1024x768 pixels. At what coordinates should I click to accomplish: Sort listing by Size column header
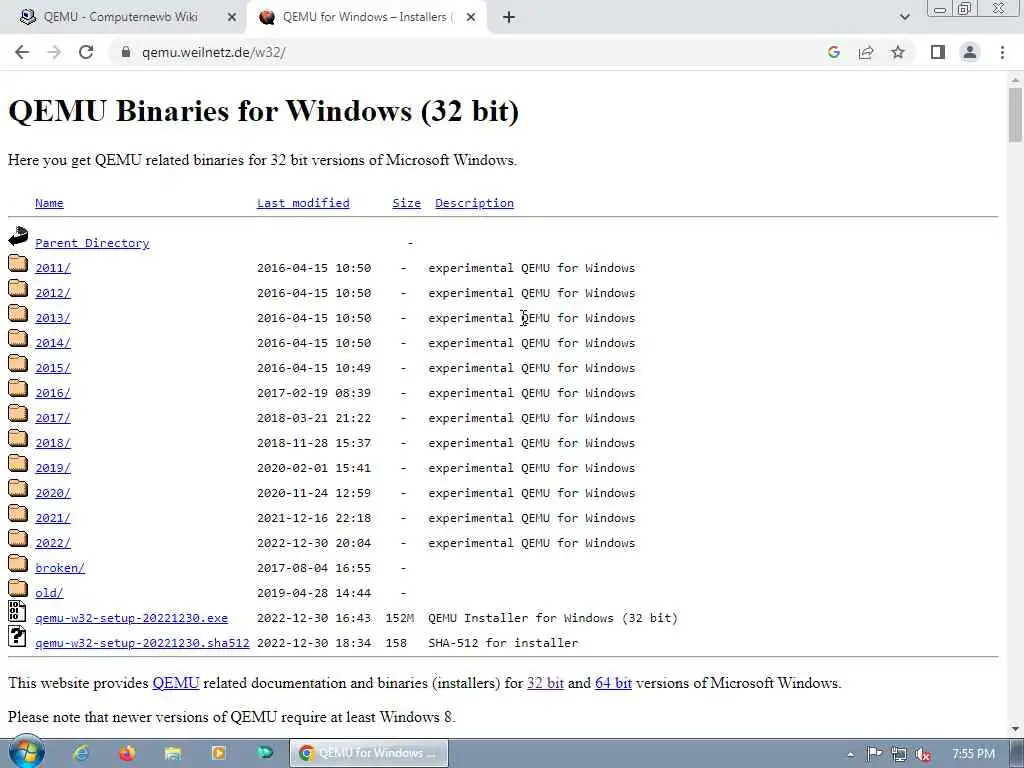[x=406, y=203]
